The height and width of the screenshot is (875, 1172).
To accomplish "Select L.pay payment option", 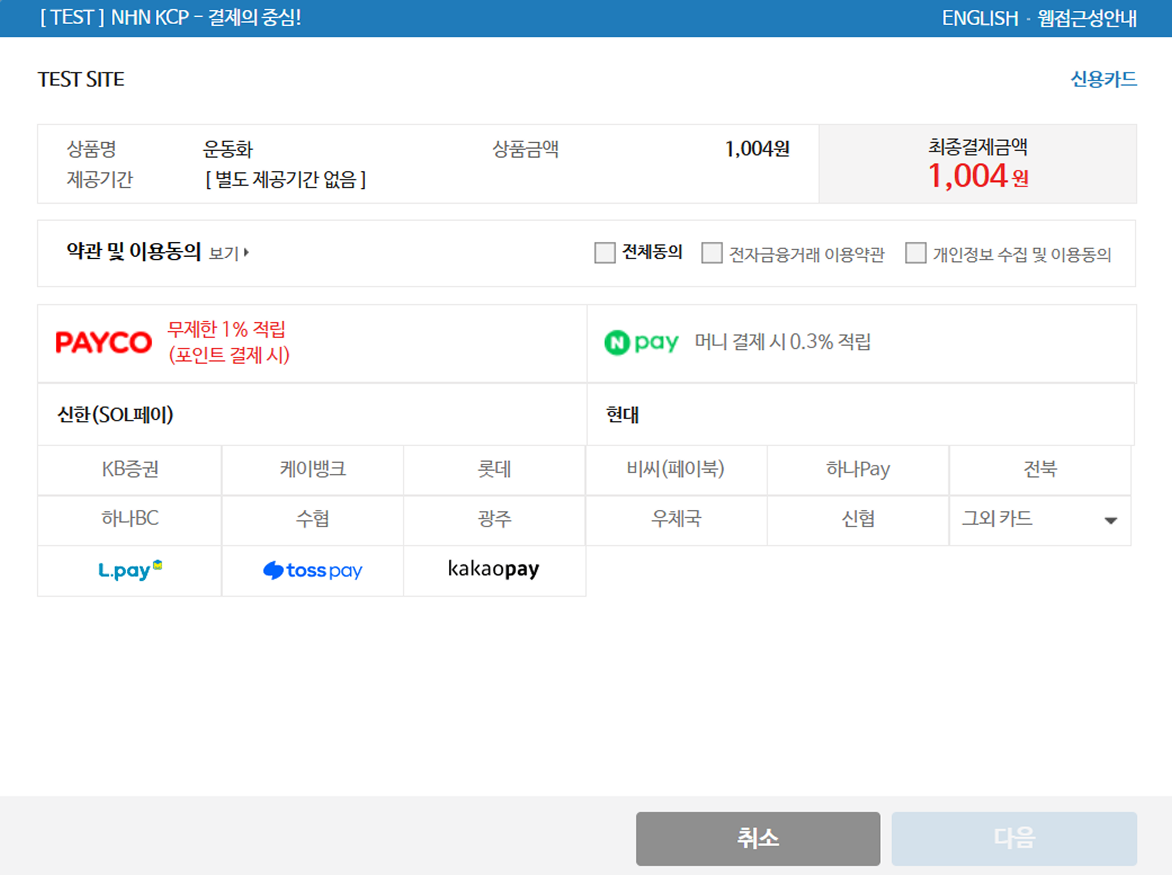I will (x=130, y=571).
